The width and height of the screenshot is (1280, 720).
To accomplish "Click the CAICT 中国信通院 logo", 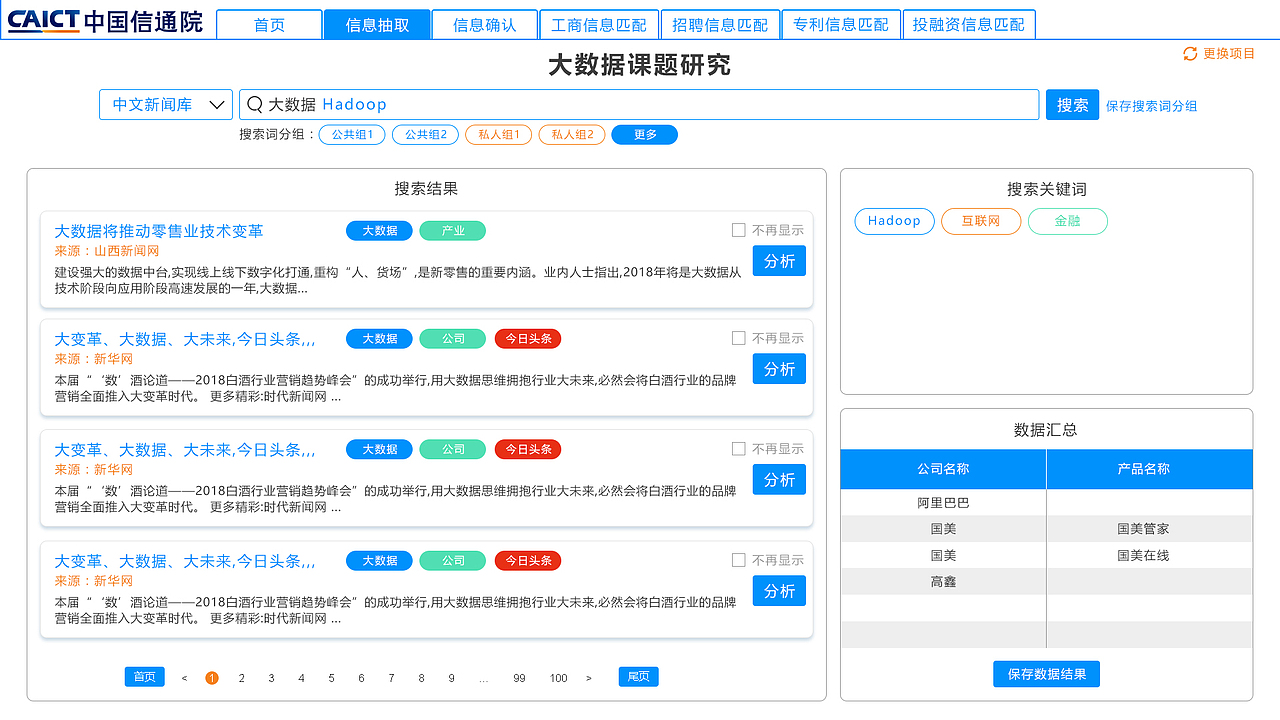I will tap(105, 21).
